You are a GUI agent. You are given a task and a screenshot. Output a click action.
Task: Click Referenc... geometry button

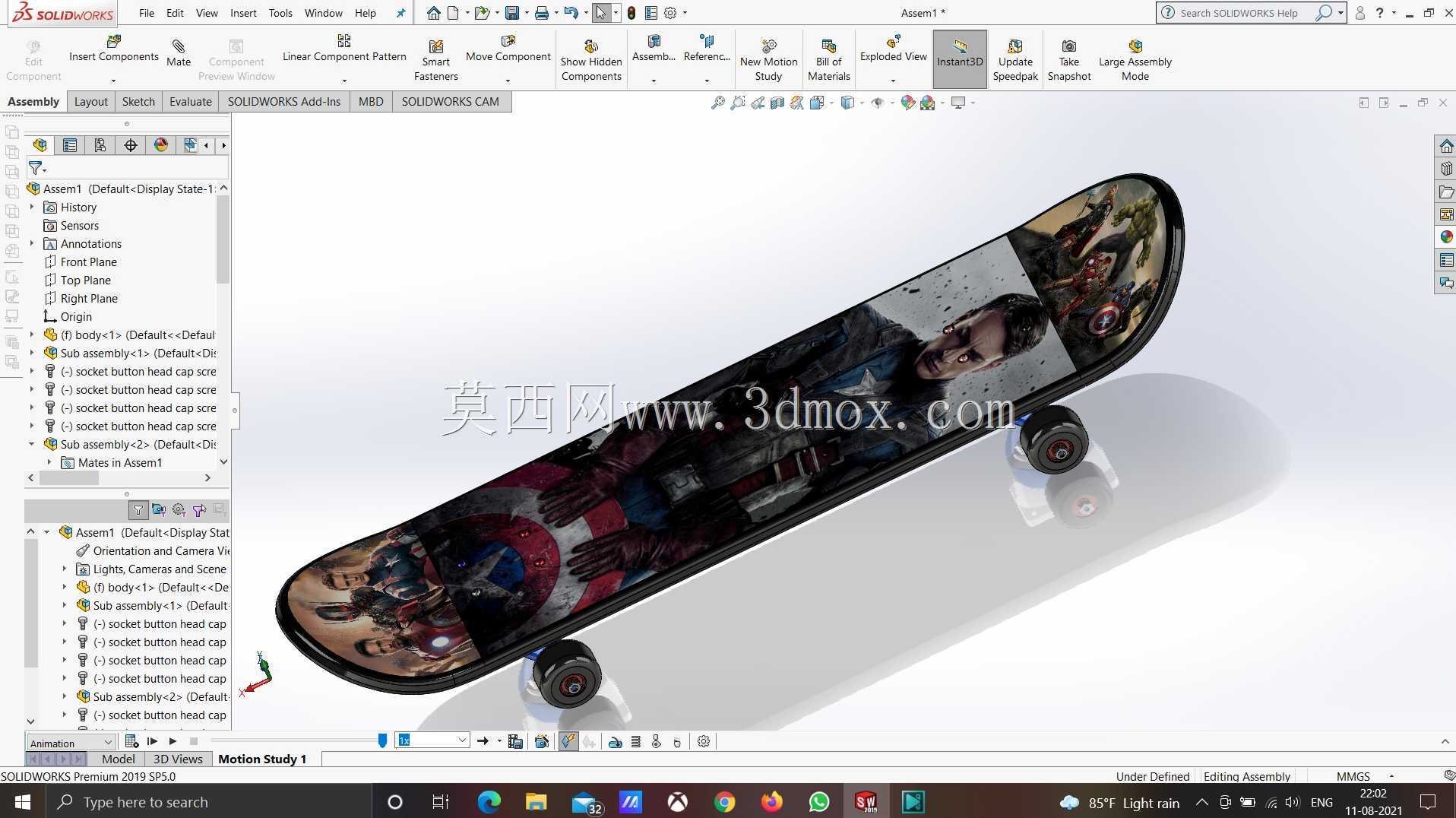coord(707,49)
